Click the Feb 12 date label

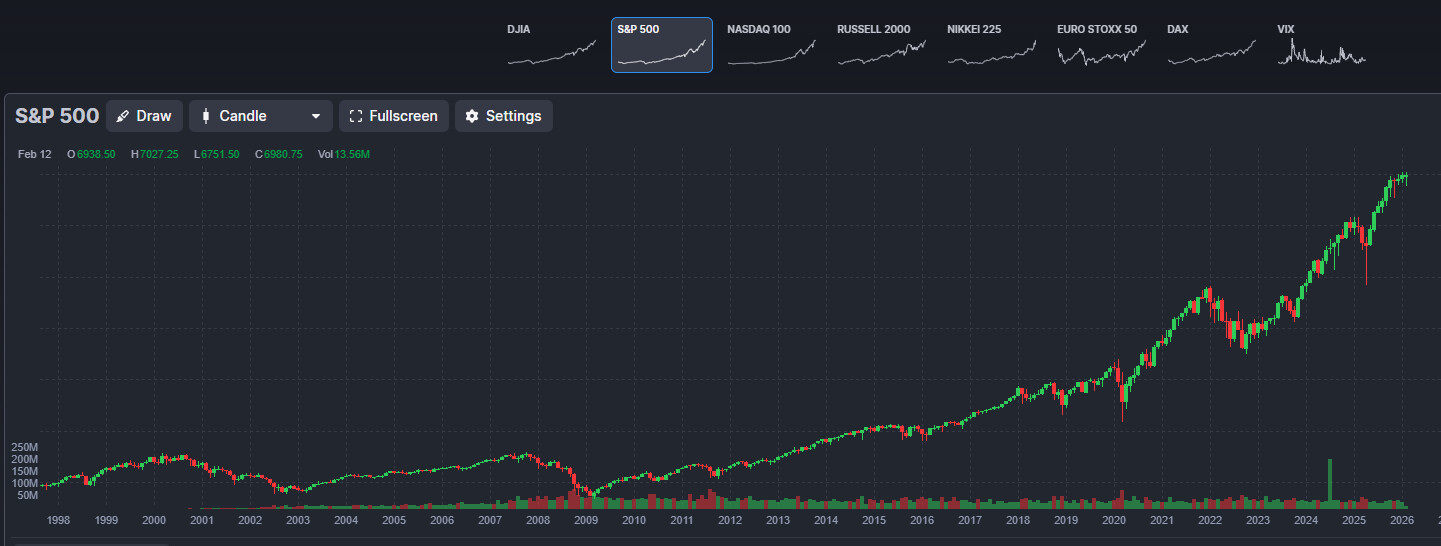pyautogui.click(x=34, y=154)
